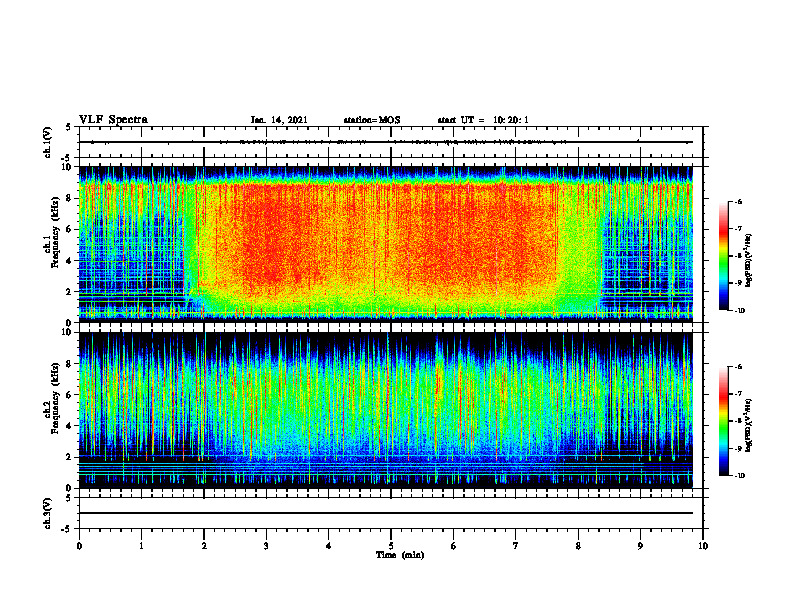792x612 pixels.
Task: Click the "station=MOS" label
Action: click(372, 120)
